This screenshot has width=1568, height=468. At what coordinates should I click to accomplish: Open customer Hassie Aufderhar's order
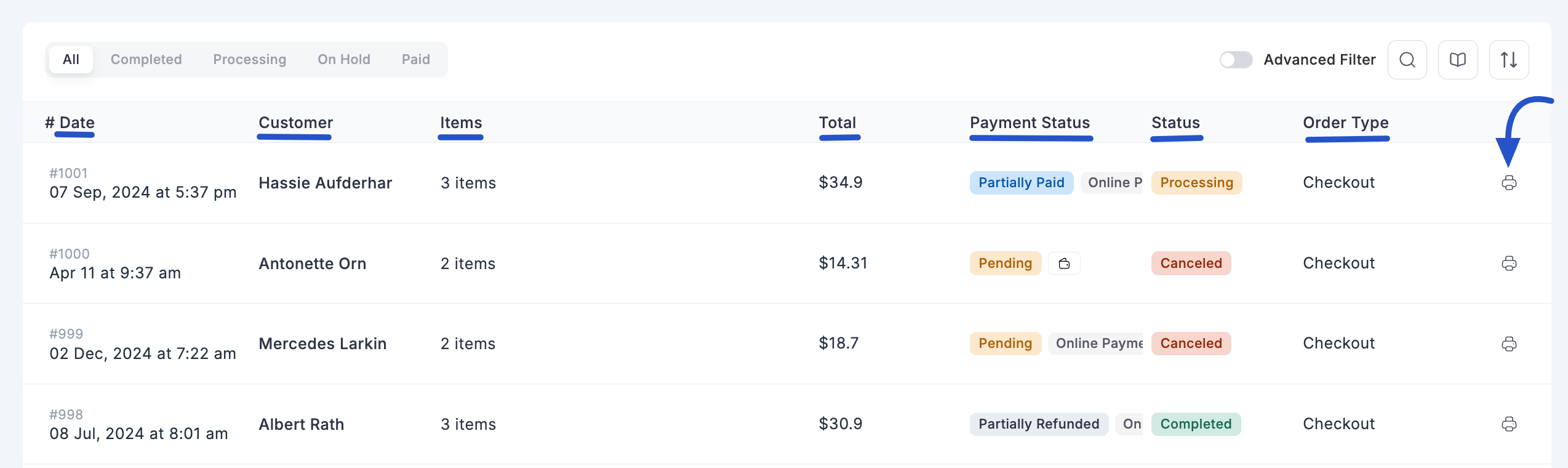point(325,182)
